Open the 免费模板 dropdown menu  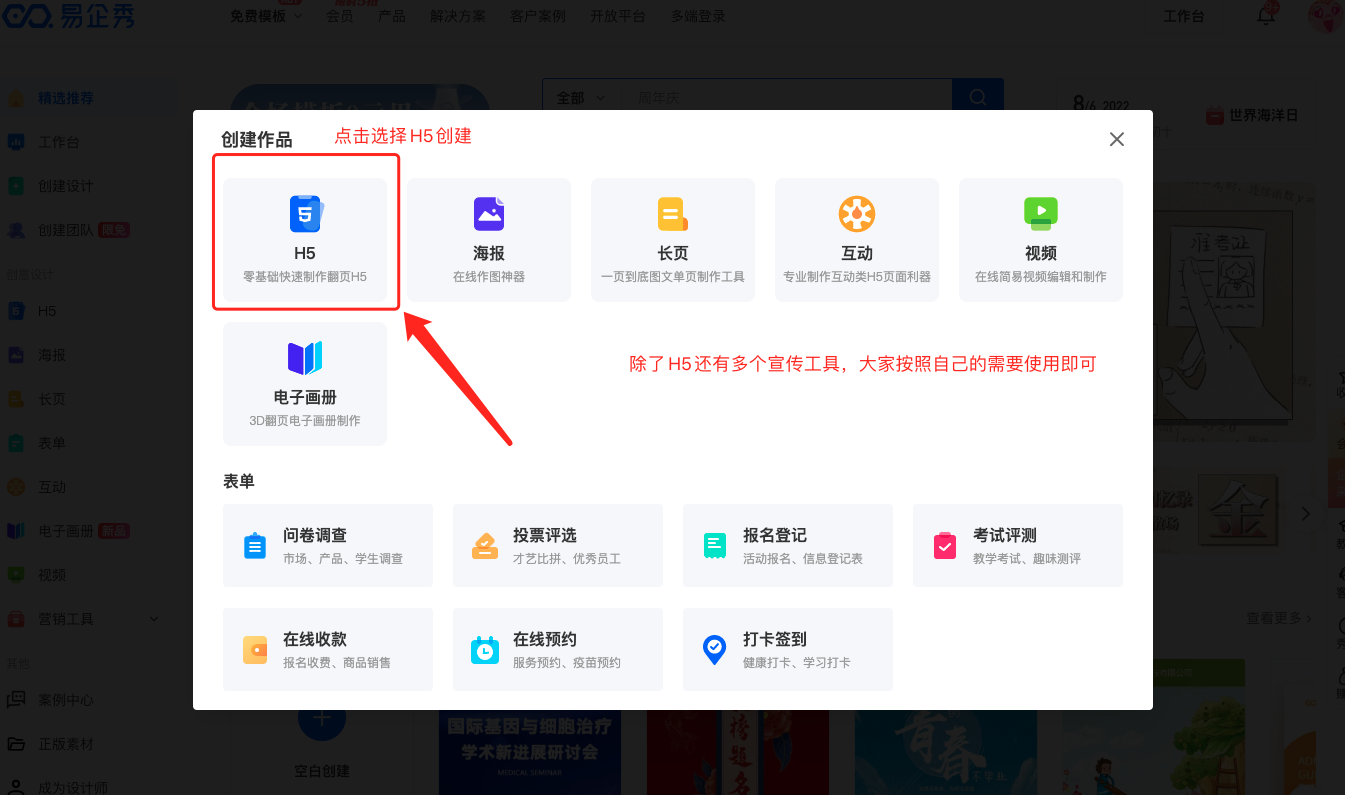pyautogui.click(x=266, y=16)
